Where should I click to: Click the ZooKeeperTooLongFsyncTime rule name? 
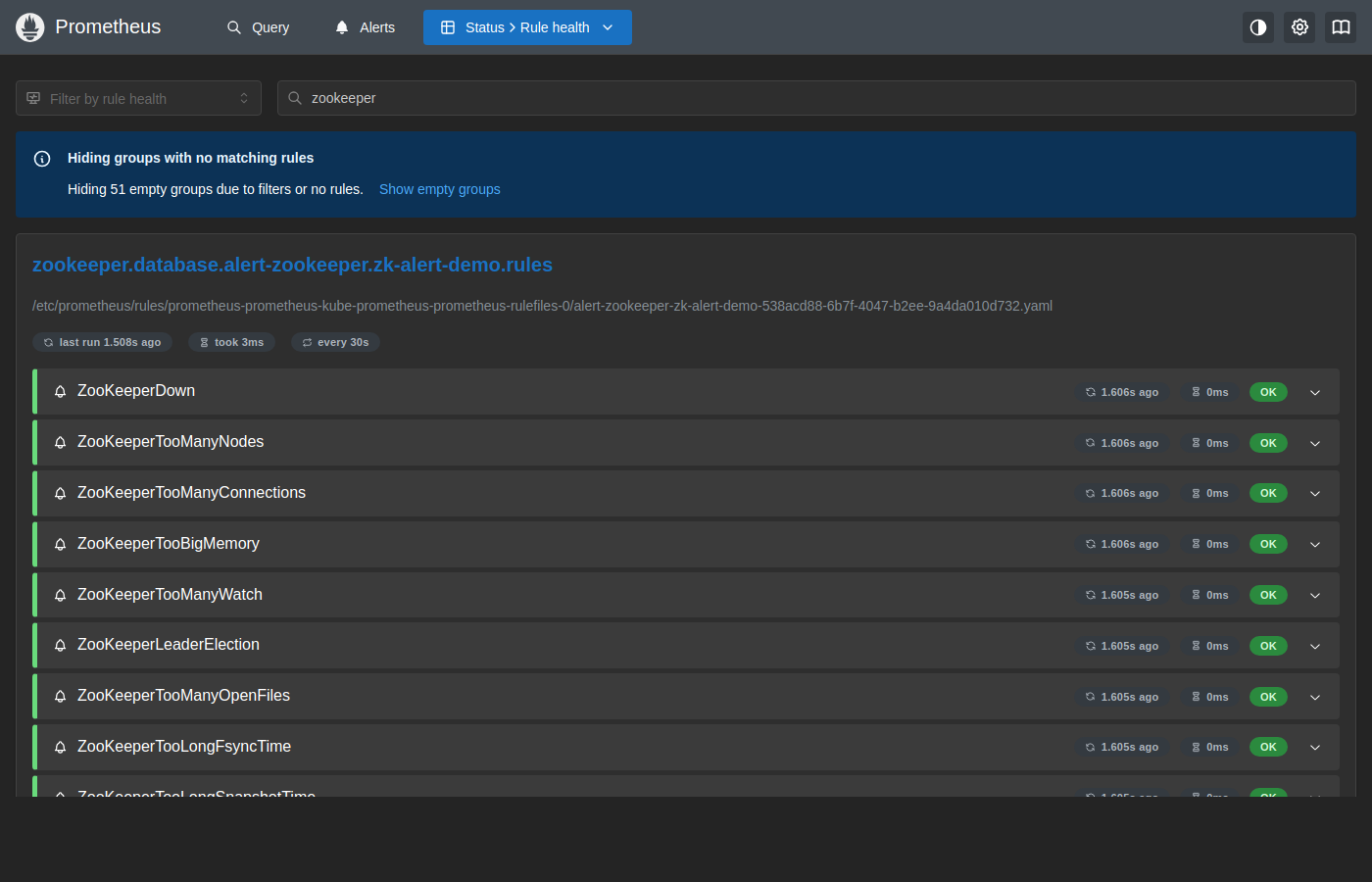184,747
